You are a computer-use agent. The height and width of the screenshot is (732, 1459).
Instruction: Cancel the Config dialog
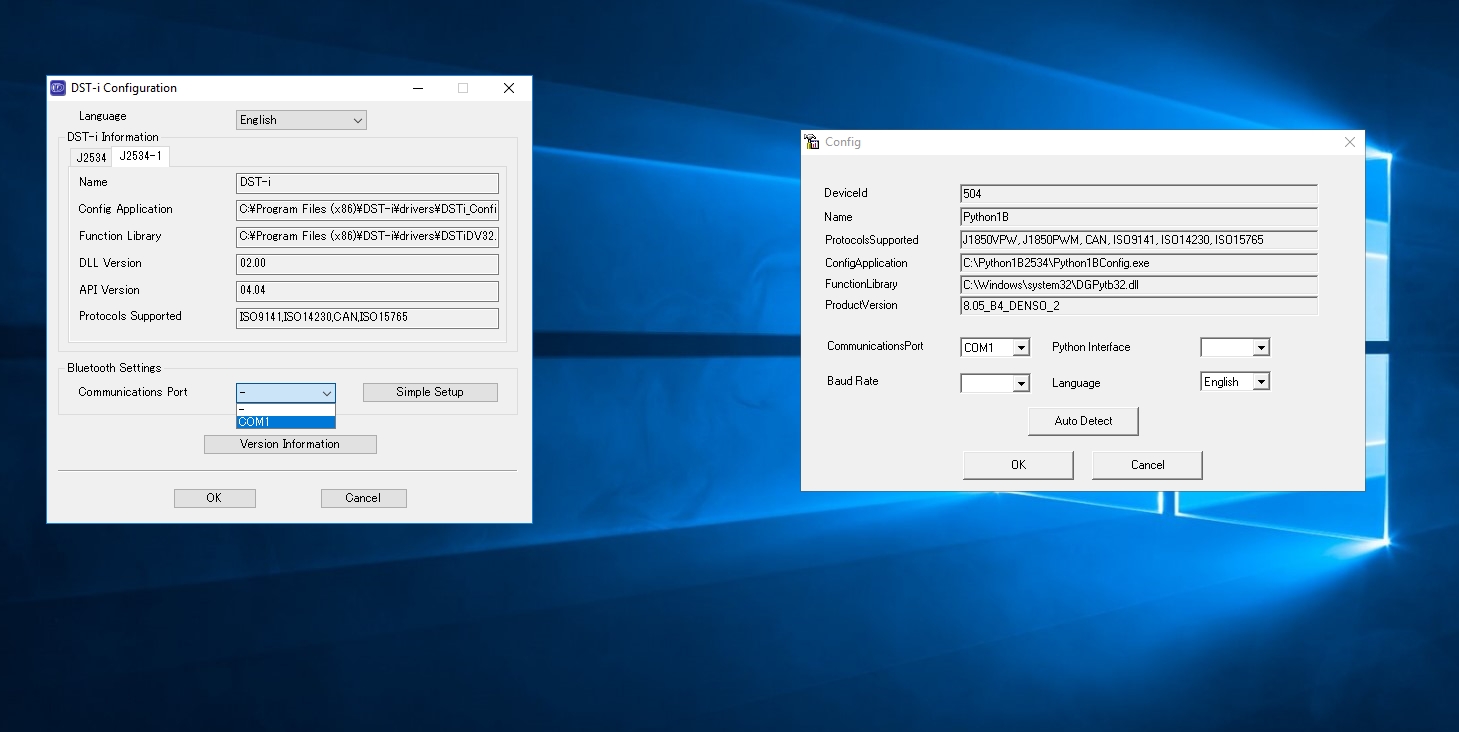coord(1147,465)
